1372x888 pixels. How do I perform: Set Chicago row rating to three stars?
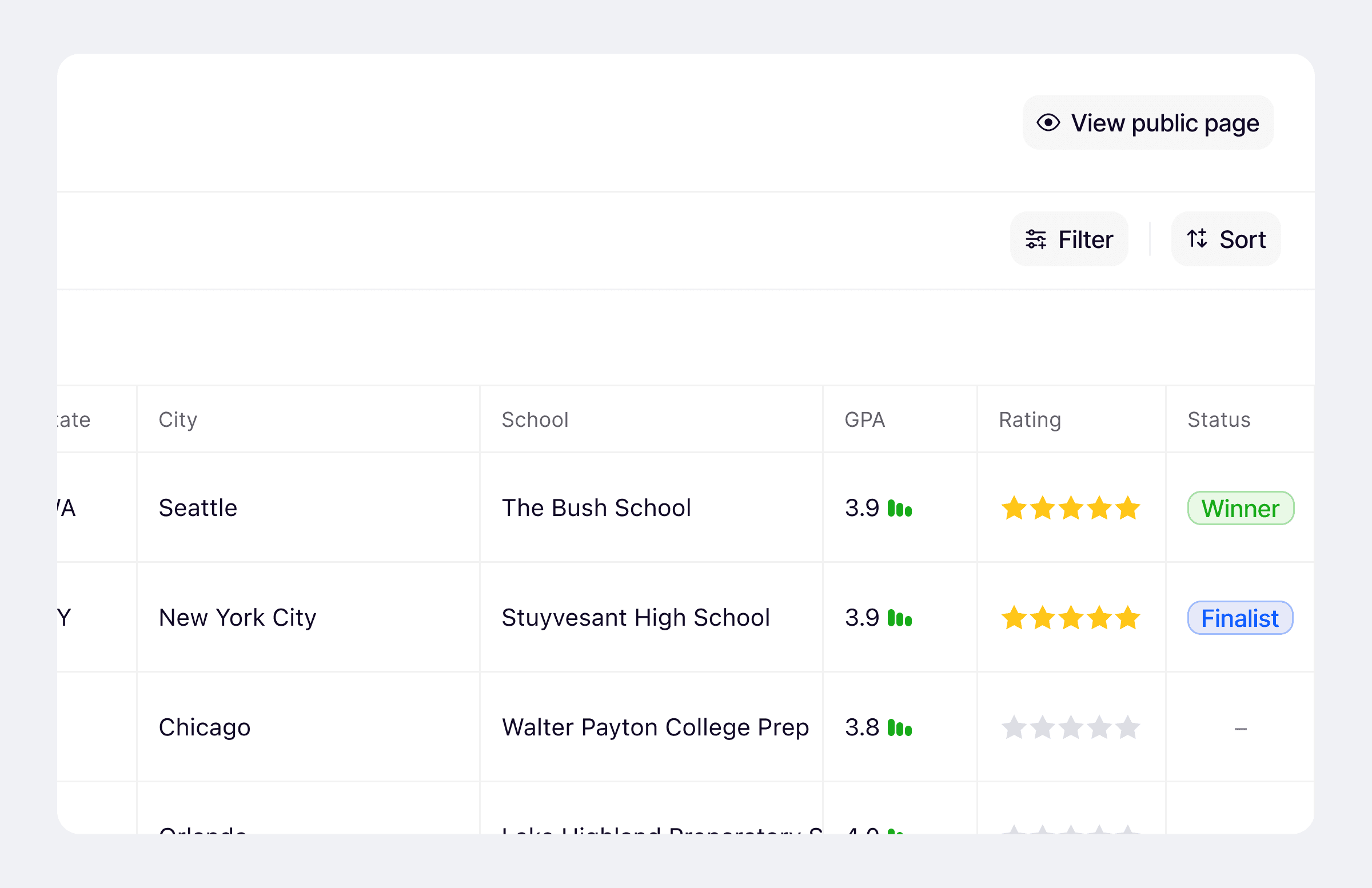point(1071,728)
